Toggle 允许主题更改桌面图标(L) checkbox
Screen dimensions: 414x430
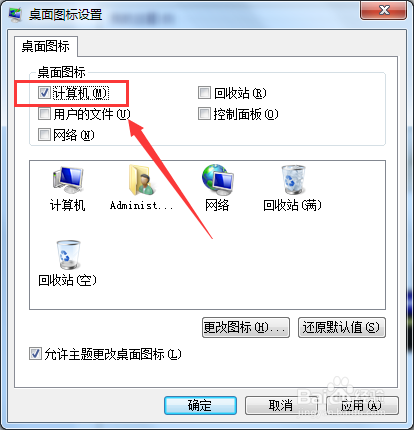point(35,354)
